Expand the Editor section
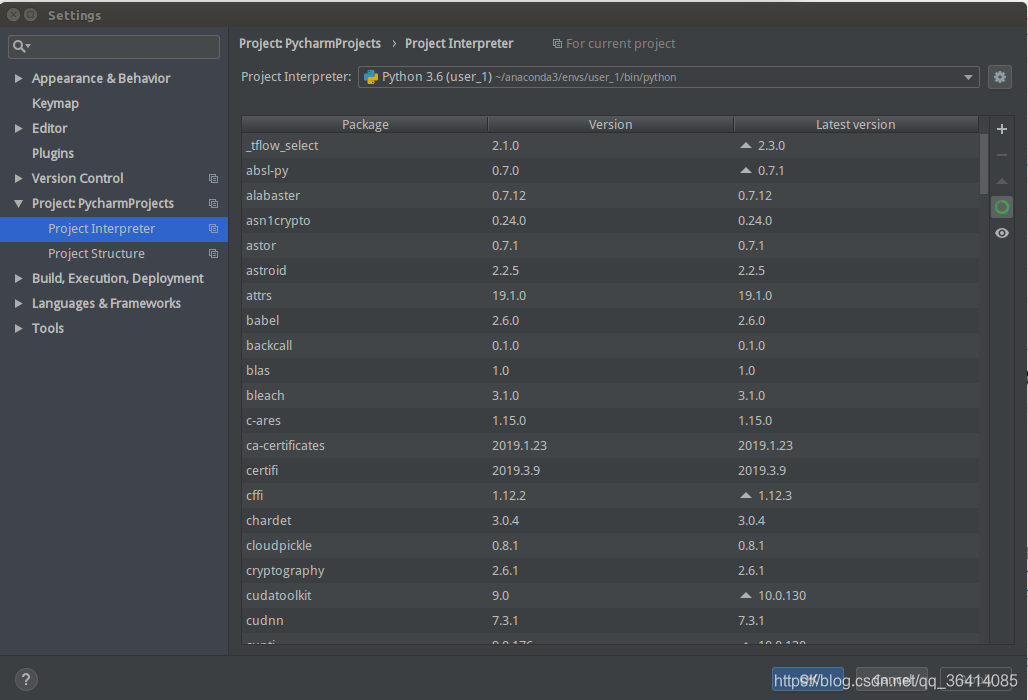Viewport: 1028px width, 700px height. [18, 128]
